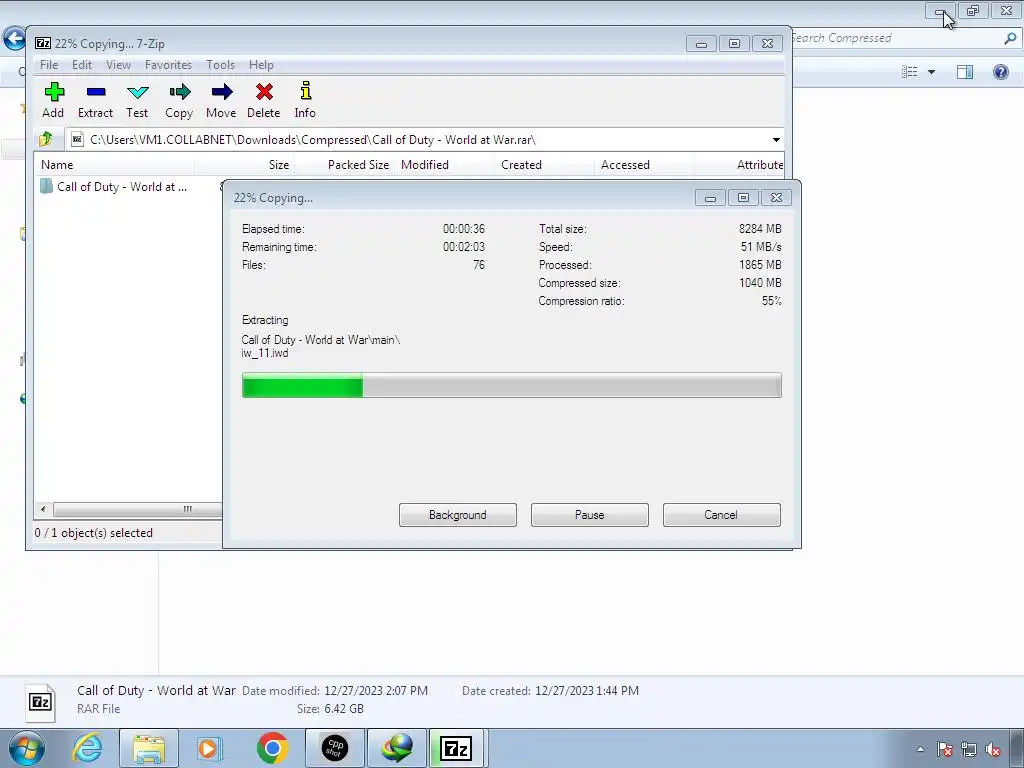The width and height of the screenshot is (1024, 768).
Task: Sort by Accessed column header
Action: (645, 165)
